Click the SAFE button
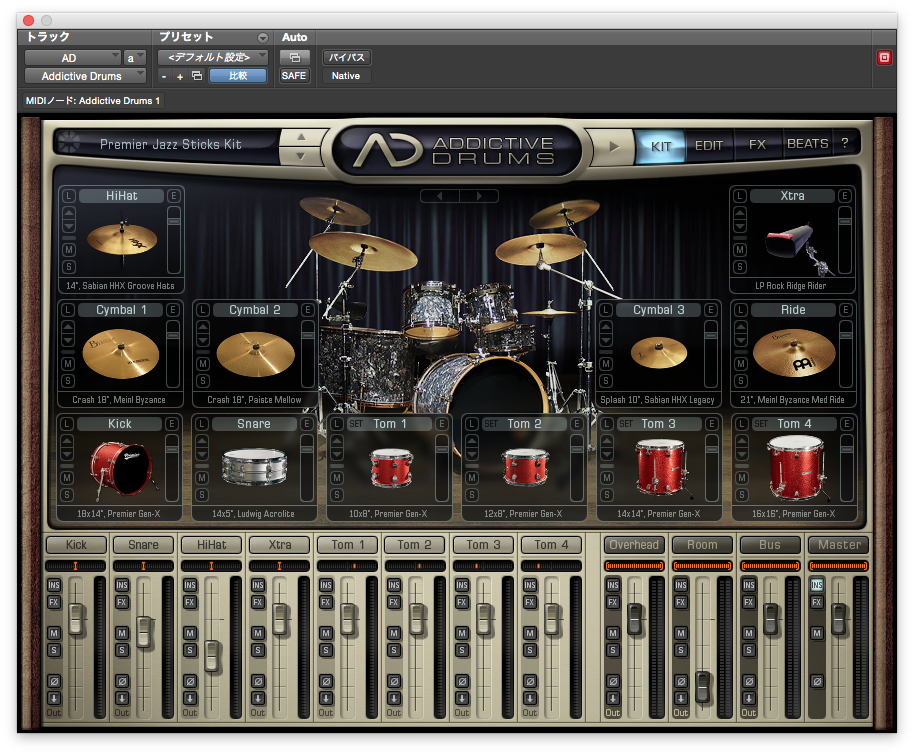 [294, 76]
